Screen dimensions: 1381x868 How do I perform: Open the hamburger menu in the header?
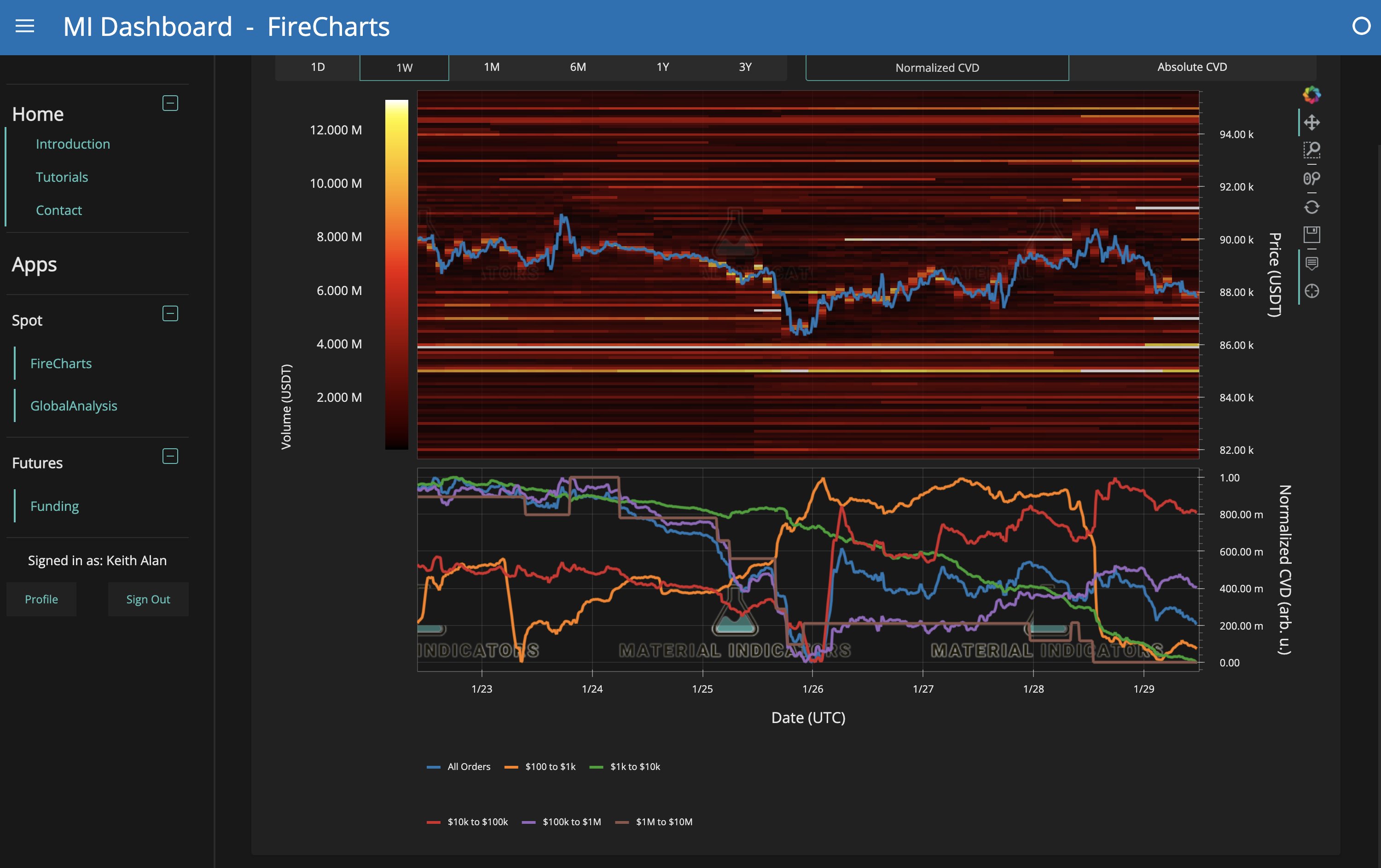(x=24, y=26)
